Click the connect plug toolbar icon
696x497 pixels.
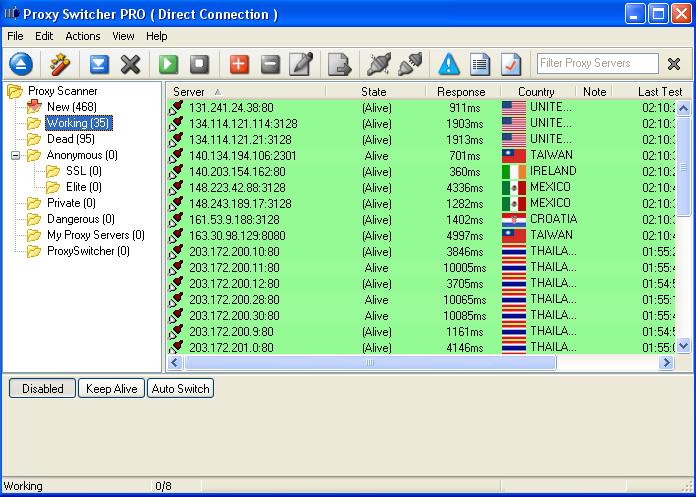coord(410,64)
